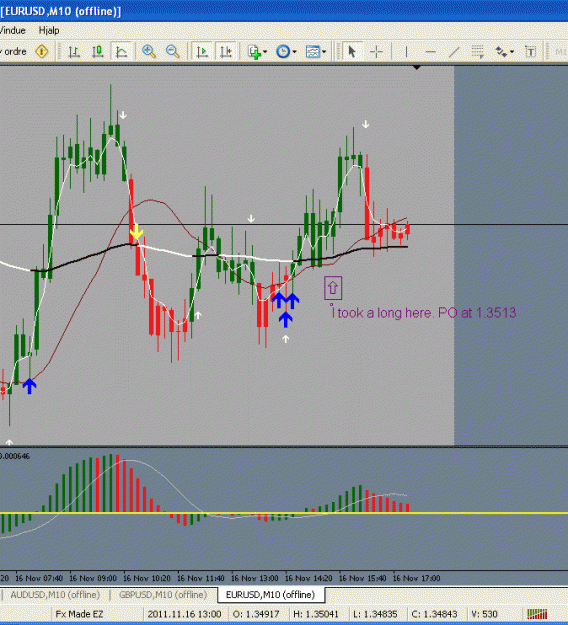568x625 pixels.
Task: Click the 'L: 1.34835' low price
Action: tap(375, 614)
